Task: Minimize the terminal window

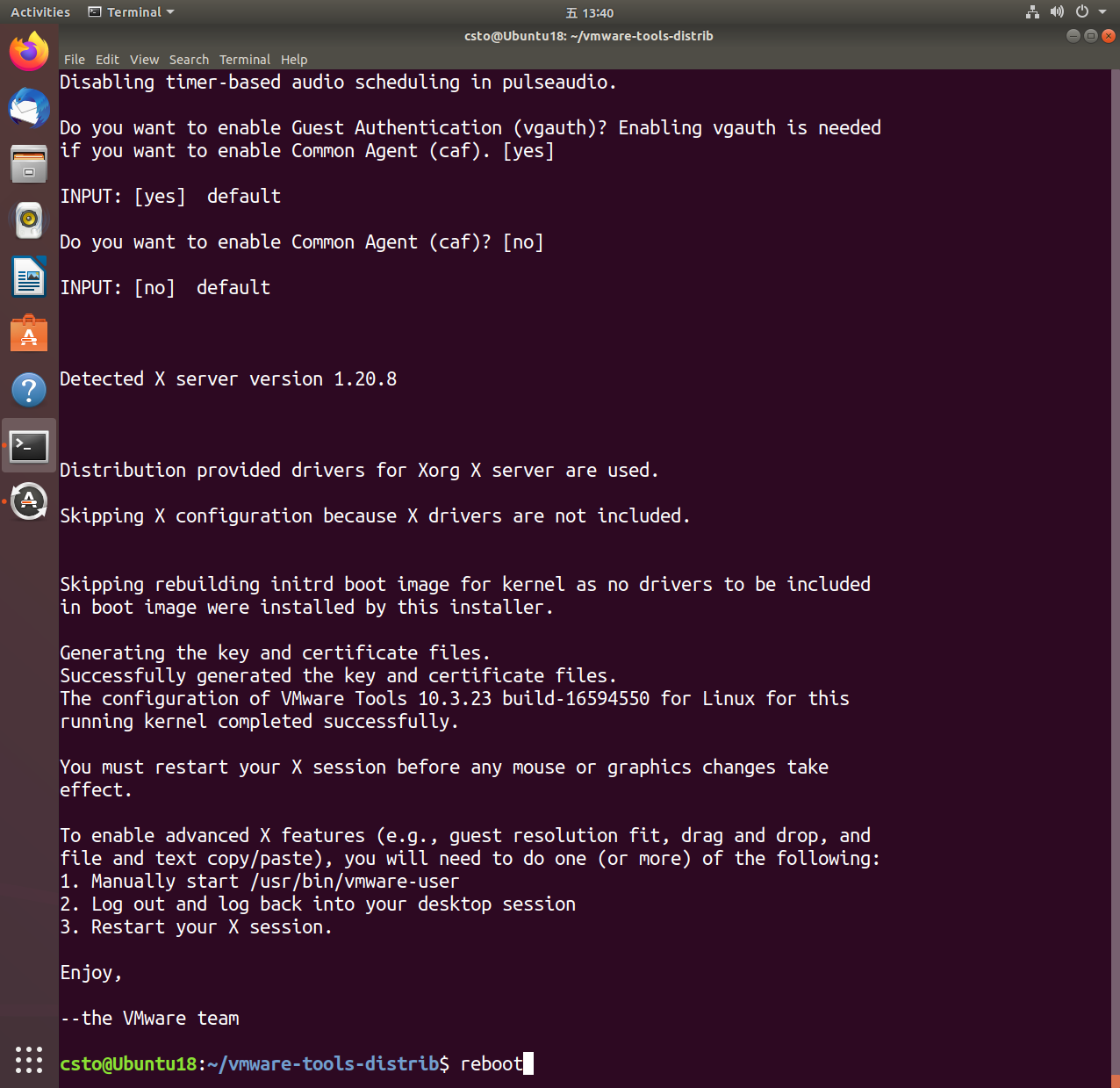Action: (1073, 36)
